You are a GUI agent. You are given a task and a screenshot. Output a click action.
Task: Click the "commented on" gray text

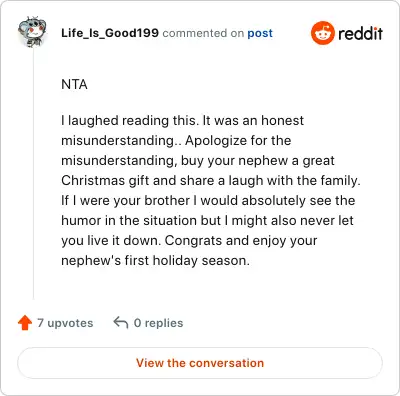(x=203, y=33)
